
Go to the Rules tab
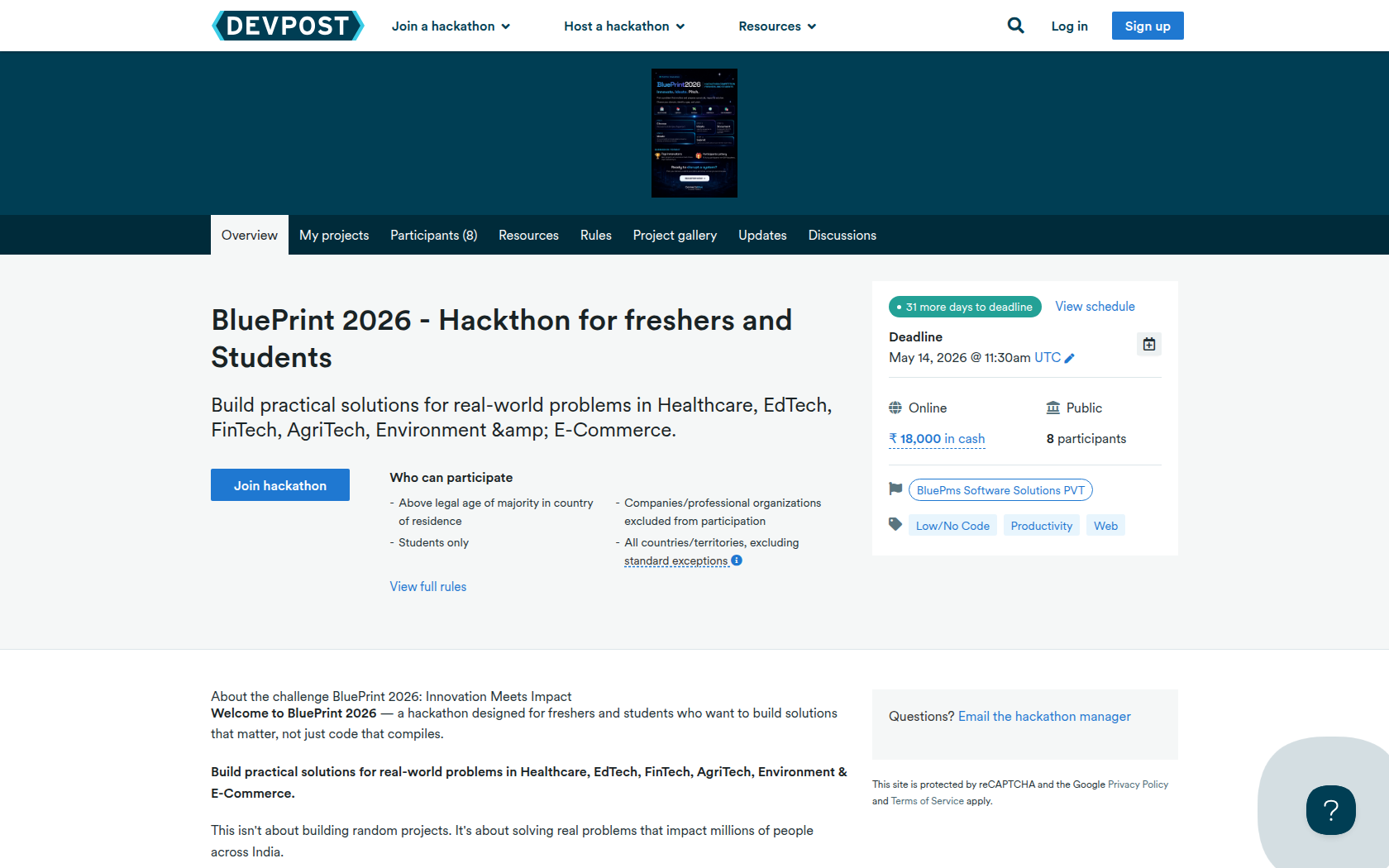pos(595,236)
